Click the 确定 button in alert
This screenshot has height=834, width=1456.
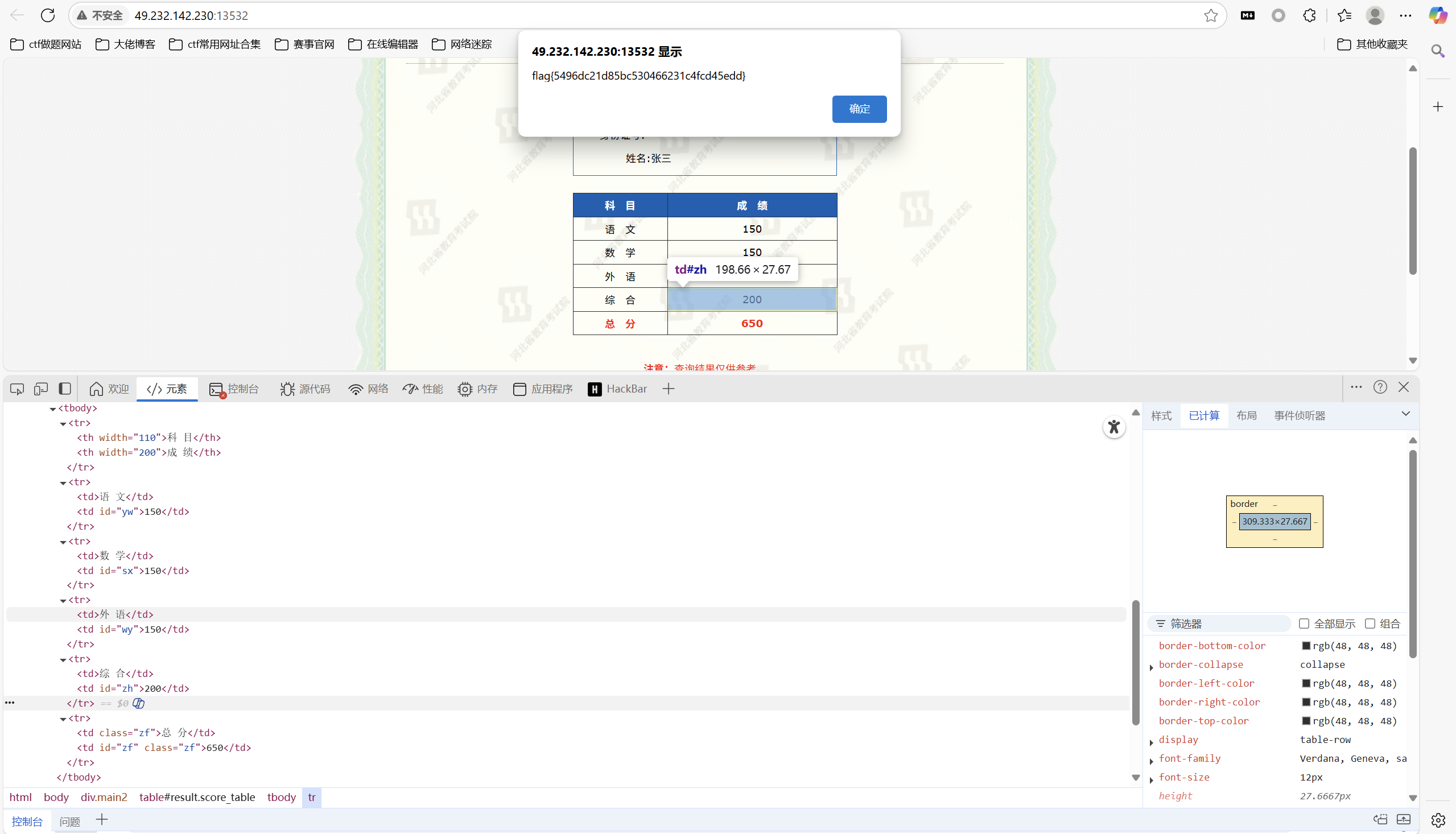tap(859, 109)
